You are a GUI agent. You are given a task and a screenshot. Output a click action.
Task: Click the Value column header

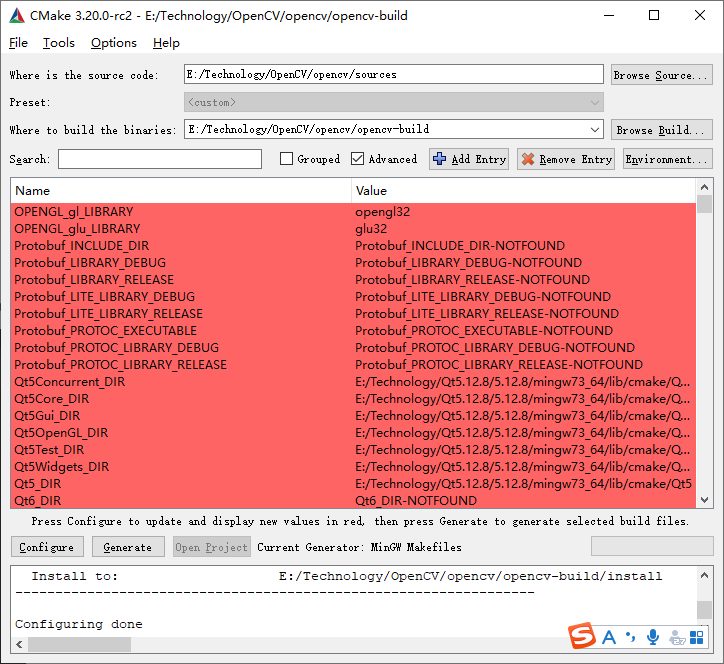coord(524,191)
